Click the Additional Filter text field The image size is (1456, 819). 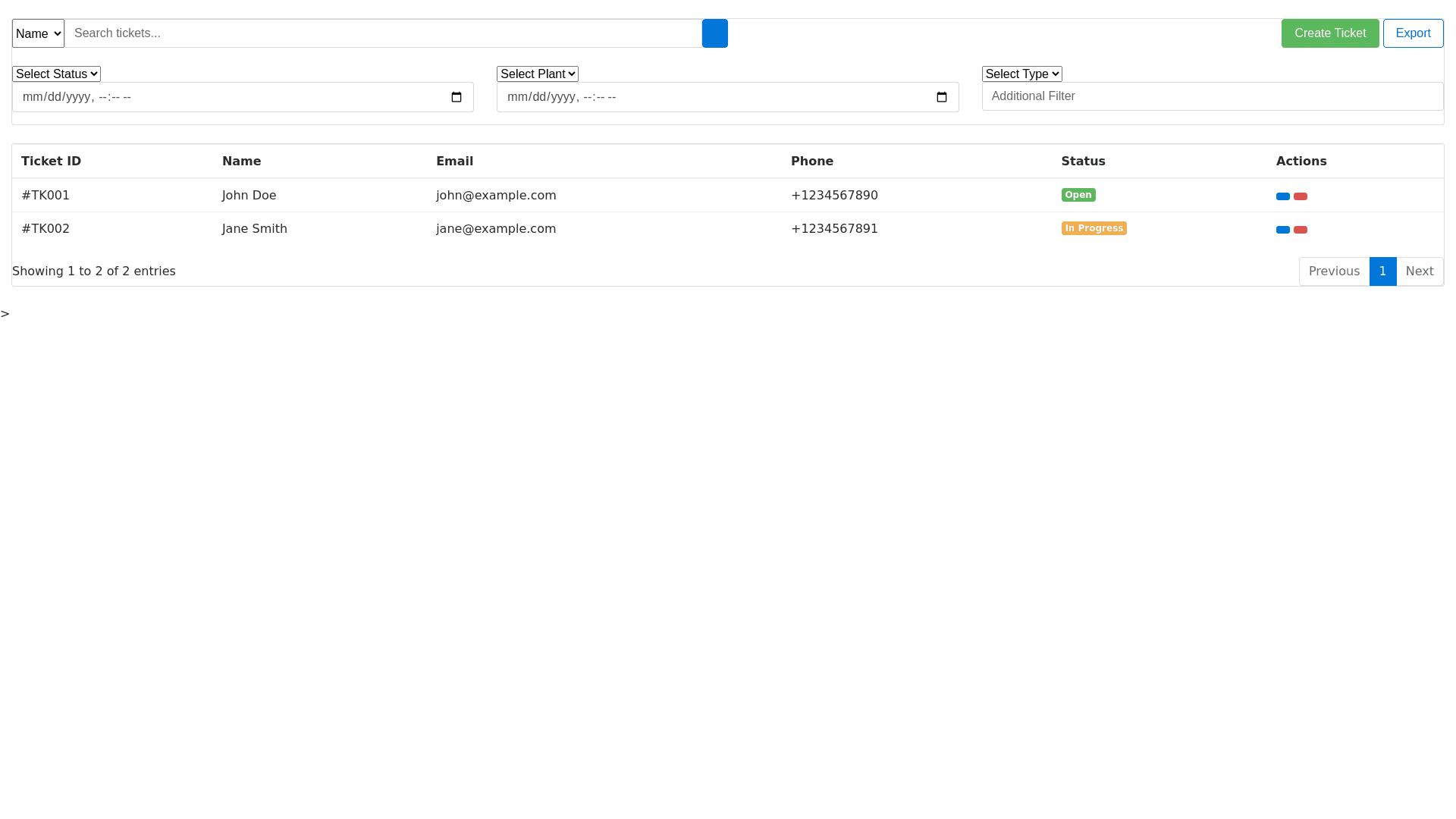pos(1212,96)
